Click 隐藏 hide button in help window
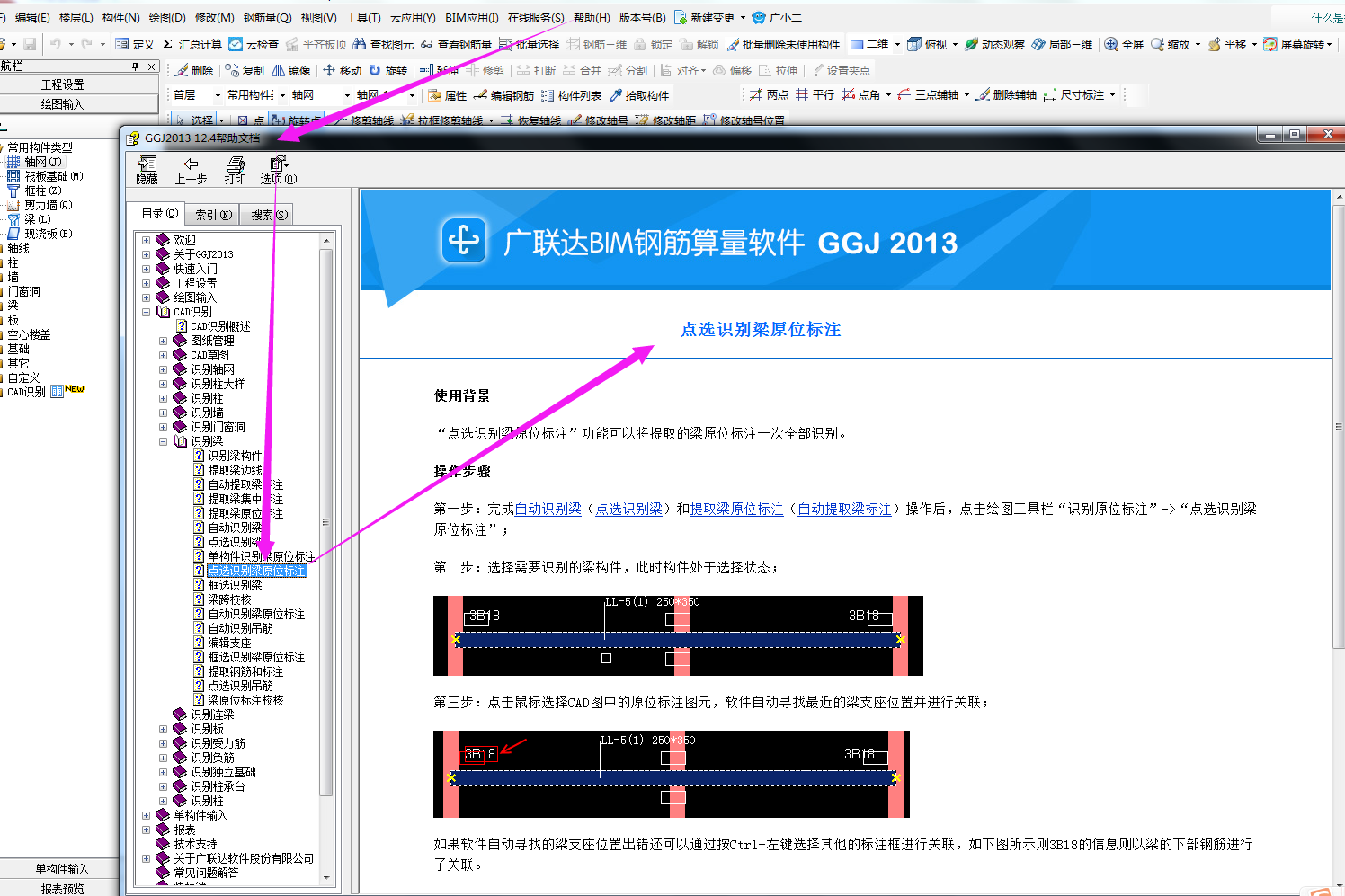Screen dimensions: 1345x896 coord(147,170)
